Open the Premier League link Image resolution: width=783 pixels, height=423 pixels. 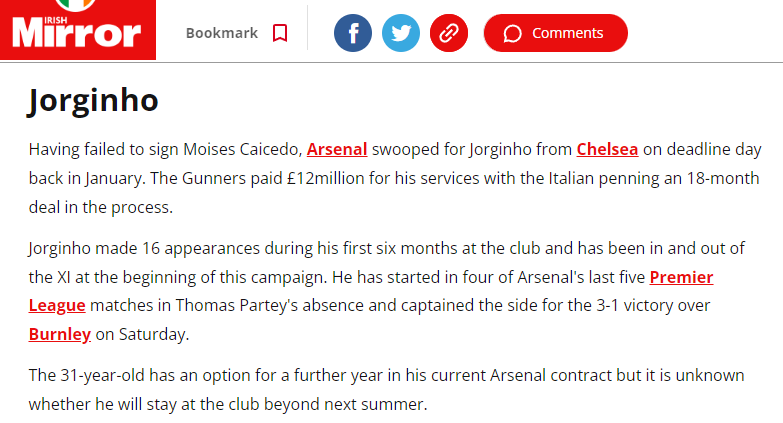(x=681, y=277)
